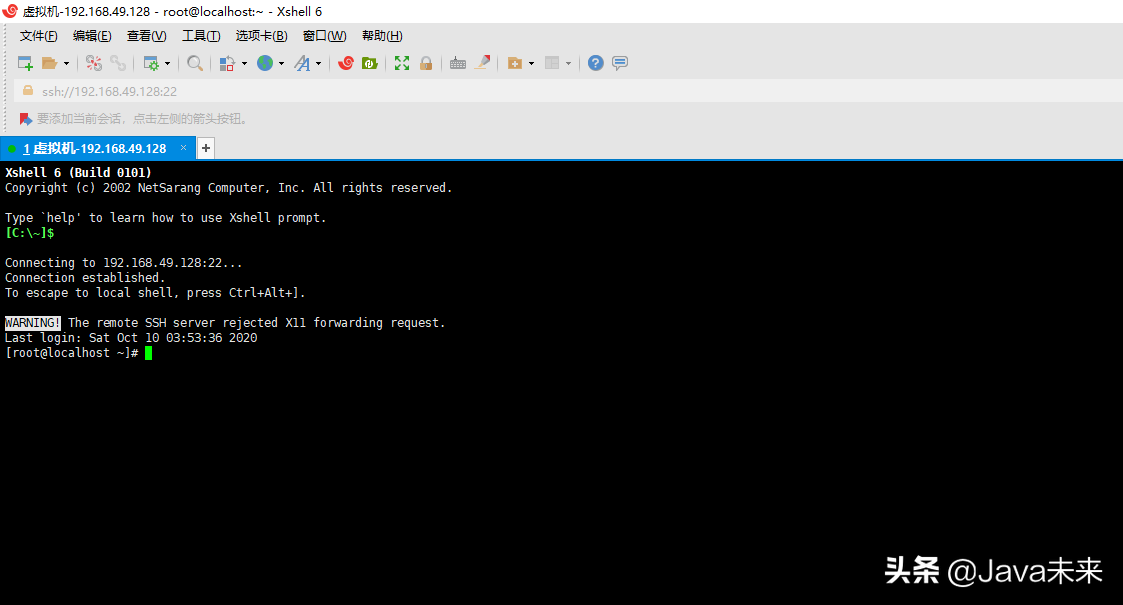1123x605 pixels.
Task: Open the 窗口(W) menu
Action: pyautogui.click(x=324, y=36)
